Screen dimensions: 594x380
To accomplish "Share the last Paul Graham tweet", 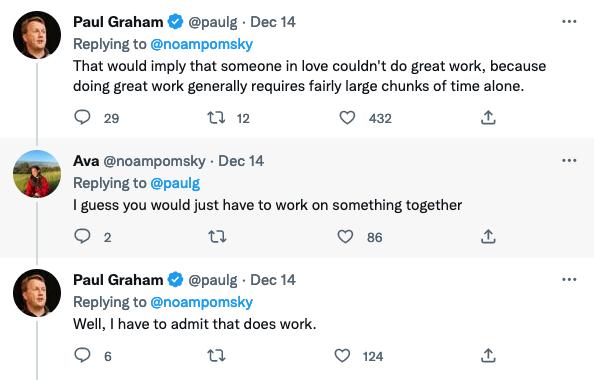I will 488,355.
